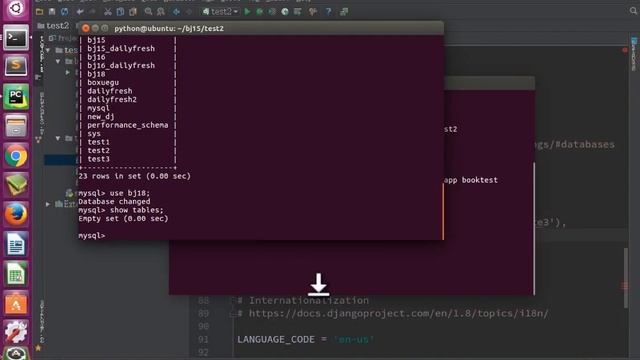
Task: Click the '23 rows in set' result line
Action: coord(134,176)
